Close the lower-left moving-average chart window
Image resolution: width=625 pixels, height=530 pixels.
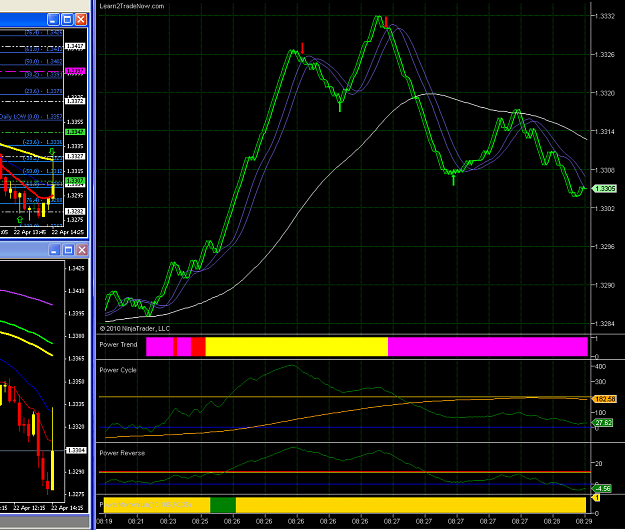pyautogui.click(x=82, y=250)
